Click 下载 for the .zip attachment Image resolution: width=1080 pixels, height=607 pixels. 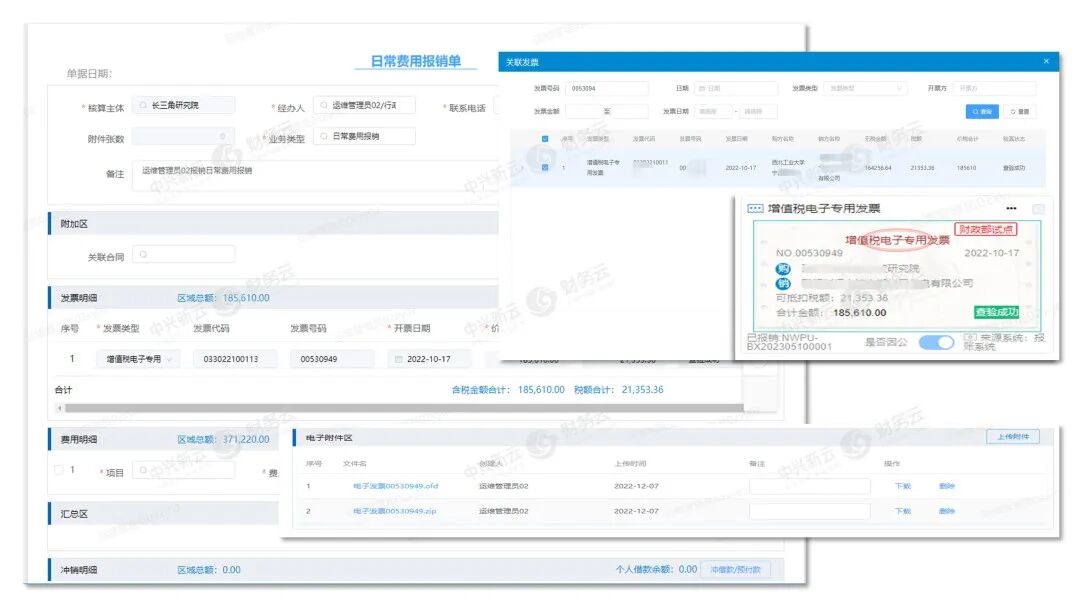[x=902, y=511]
